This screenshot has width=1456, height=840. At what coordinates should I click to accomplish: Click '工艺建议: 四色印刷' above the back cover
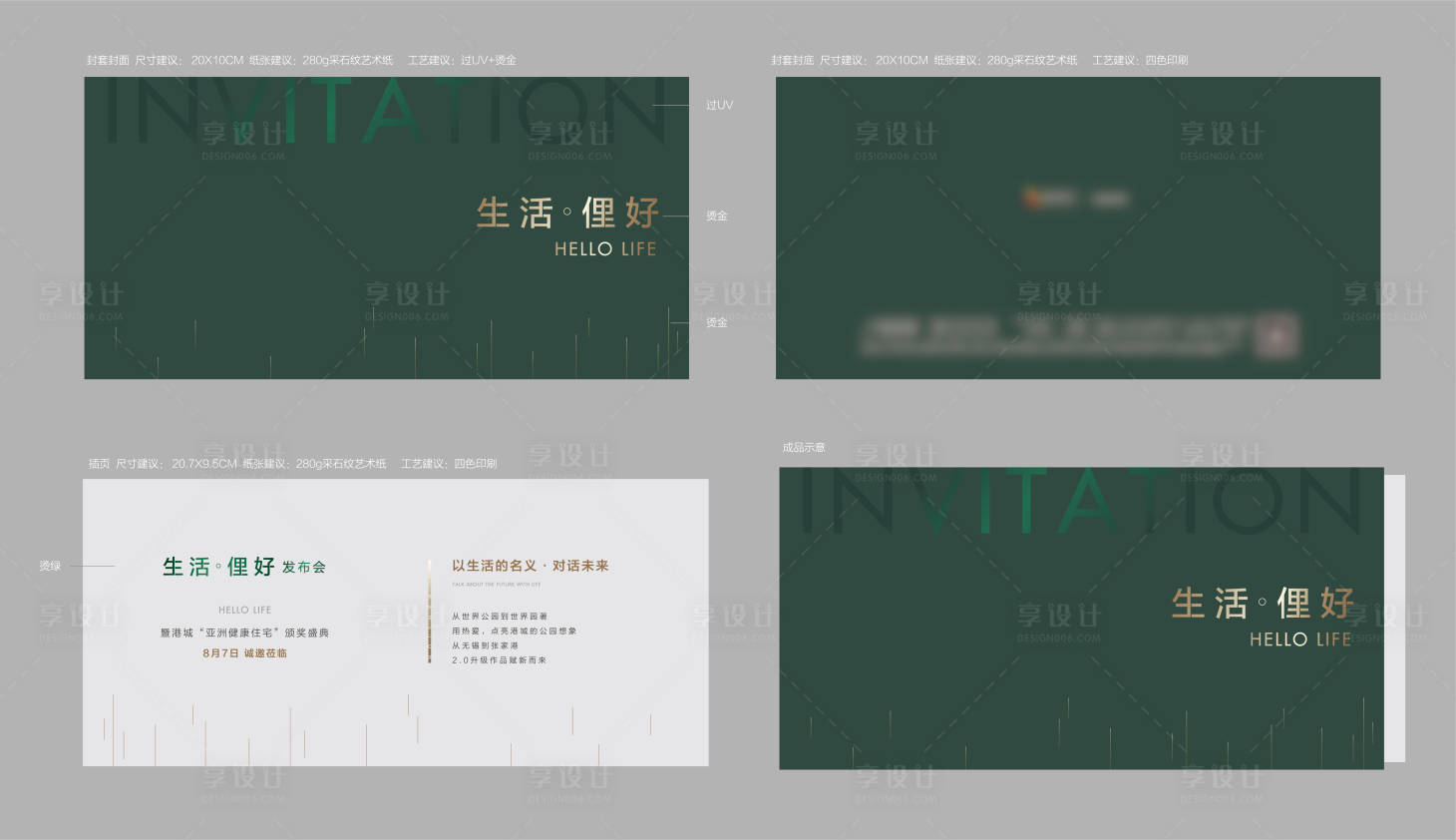(1140, 60)
